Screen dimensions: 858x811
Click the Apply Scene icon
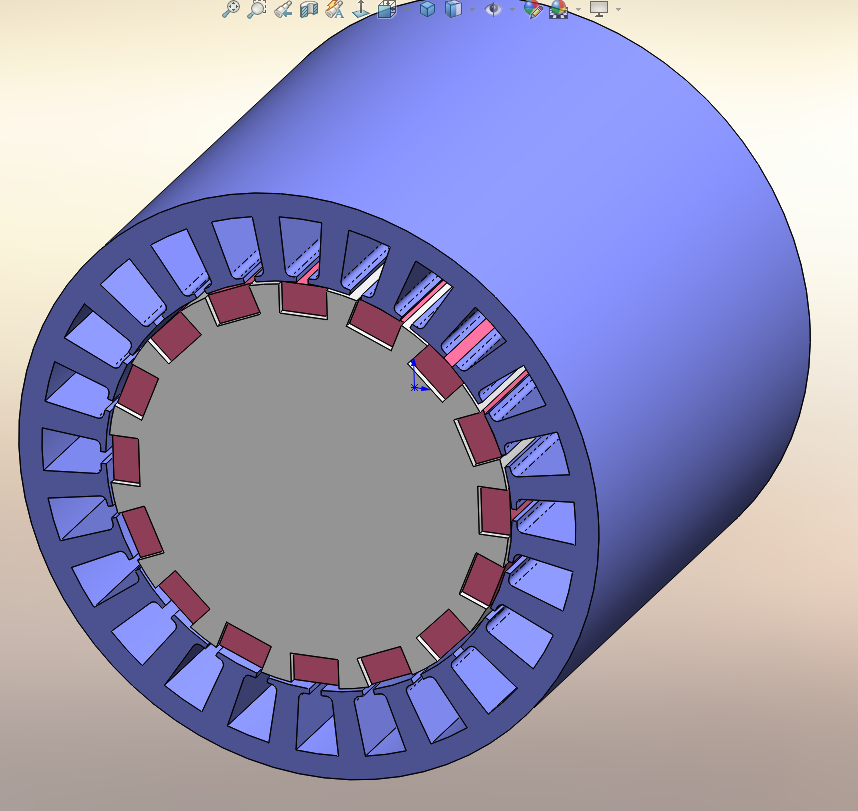click(x=557, y=9)
